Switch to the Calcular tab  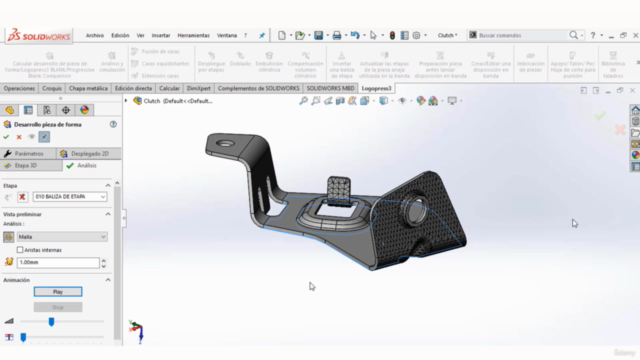pos(169,88)
